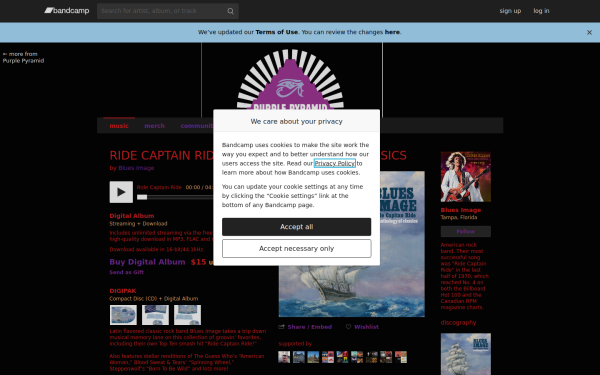Click the player progress slider handle
The width and height of the screenshot is (600, 375).
coord(142,197)
